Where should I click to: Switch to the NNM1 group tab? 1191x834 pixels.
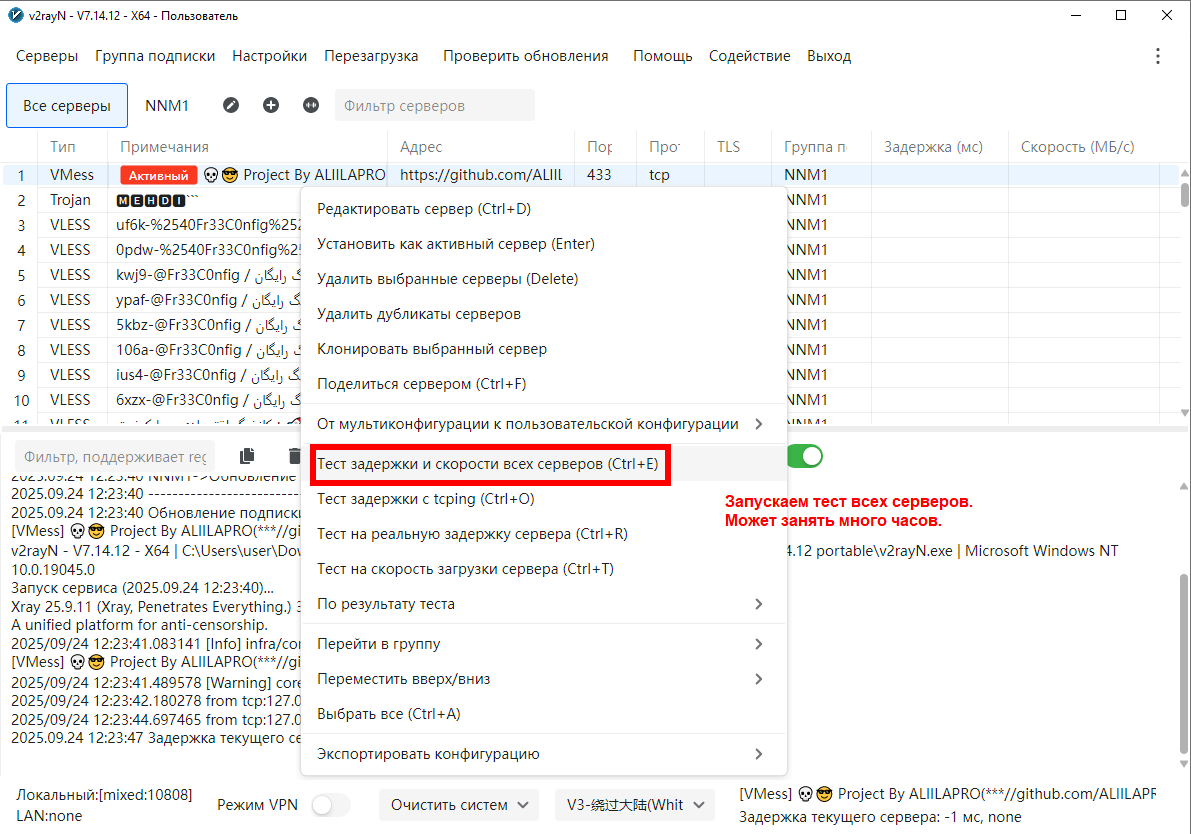point(167,105)
